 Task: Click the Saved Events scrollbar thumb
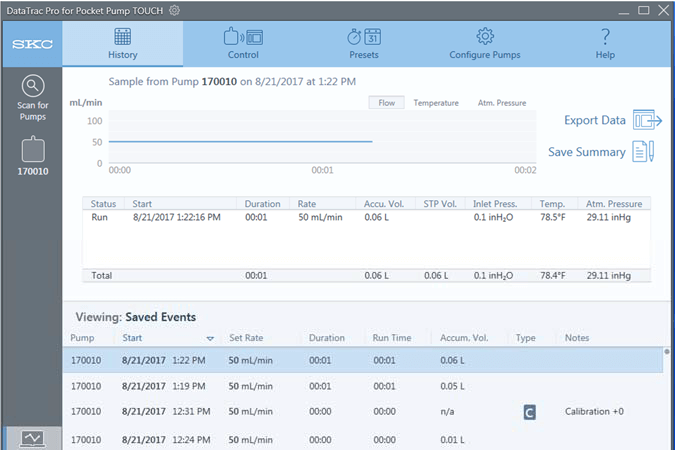click(667, 351)
